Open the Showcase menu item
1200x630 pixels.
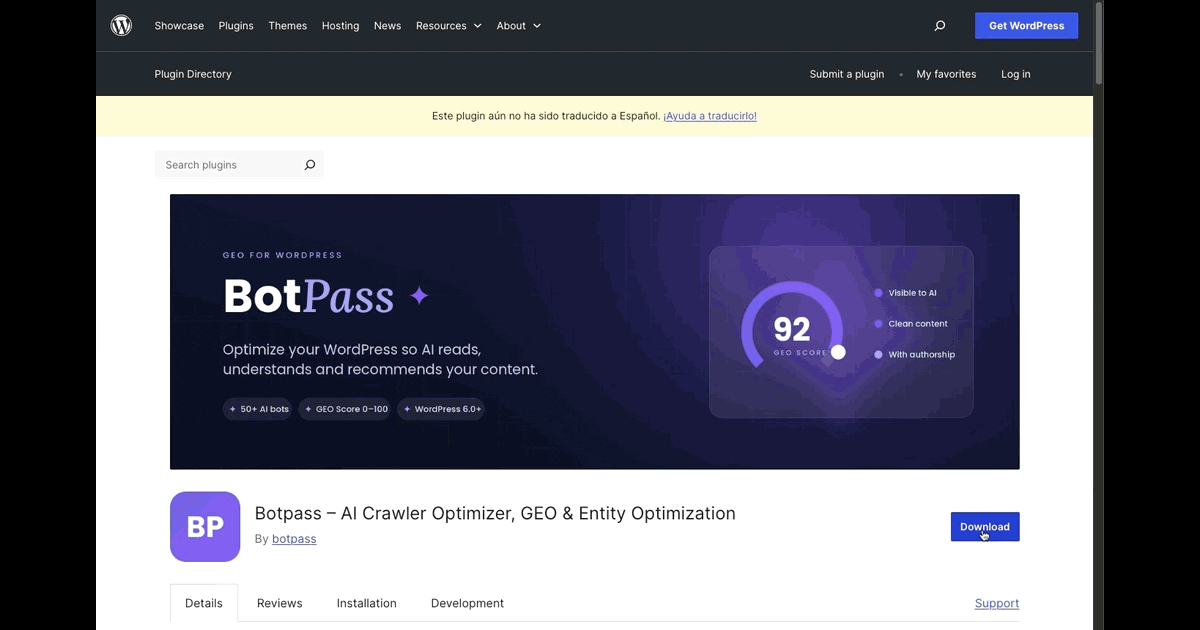pyautogui.click(x=179, y=26)
